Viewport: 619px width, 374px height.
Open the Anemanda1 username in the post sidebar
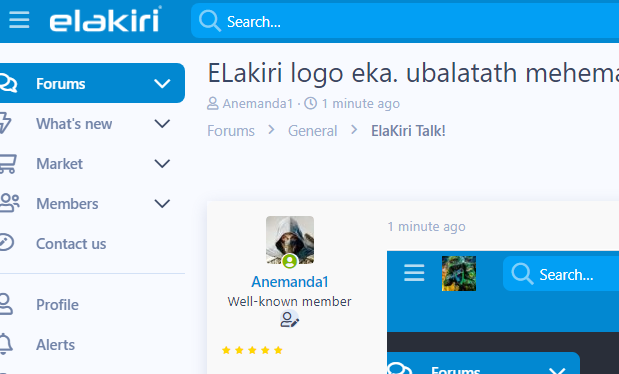(290, 282)
